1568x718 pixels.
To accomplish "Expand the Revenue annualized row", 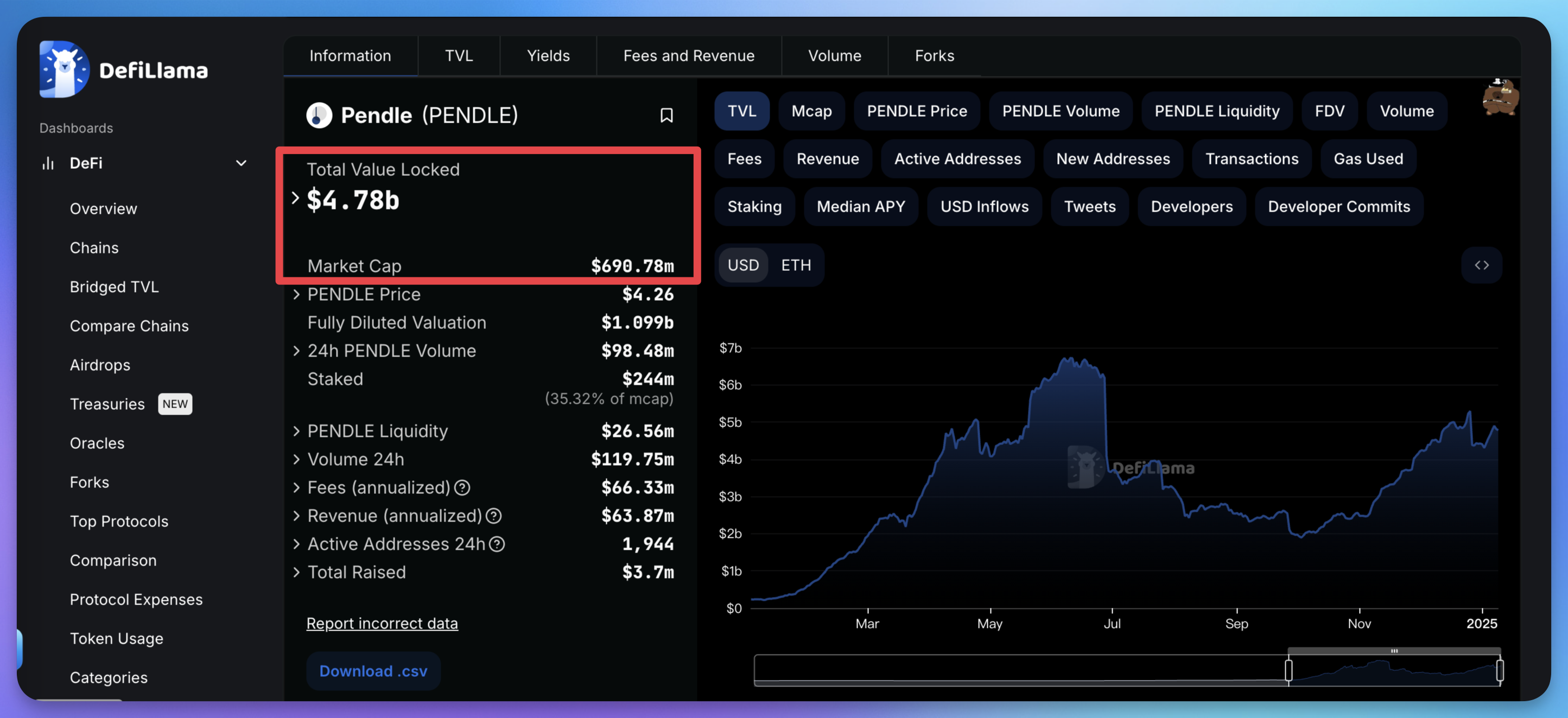I will coord(296,516).
